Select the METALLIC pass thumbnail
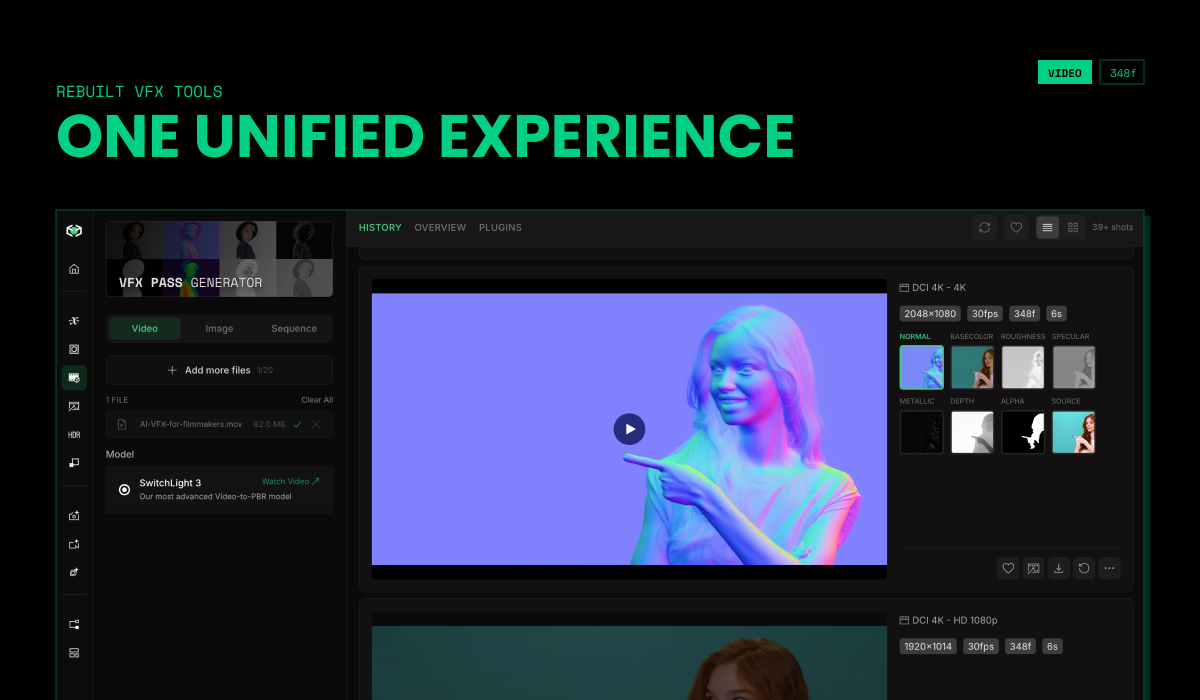 pyautogui.click(x=921, y=432)
